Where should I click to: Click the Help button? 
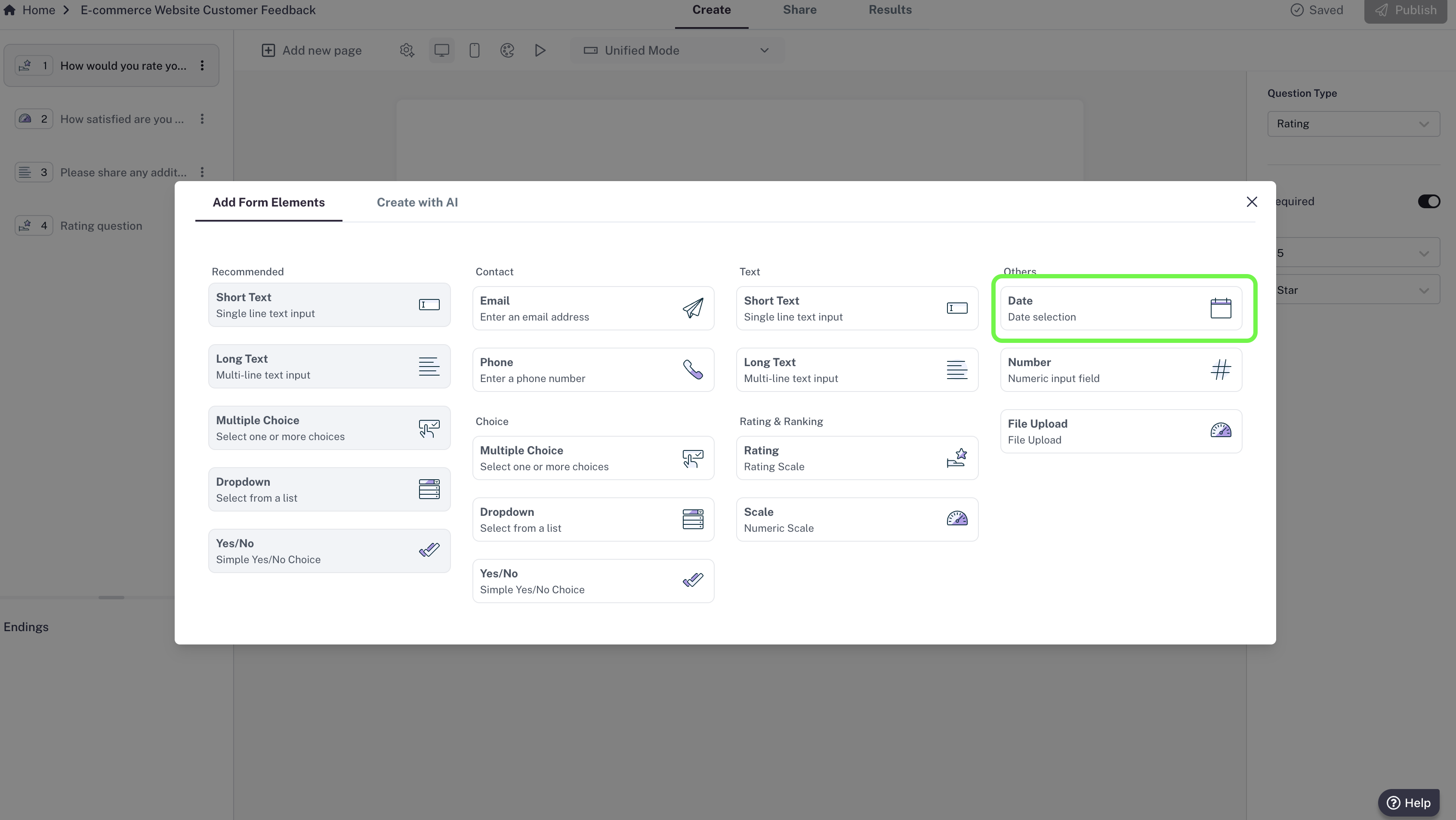[x=1409, y=802]
